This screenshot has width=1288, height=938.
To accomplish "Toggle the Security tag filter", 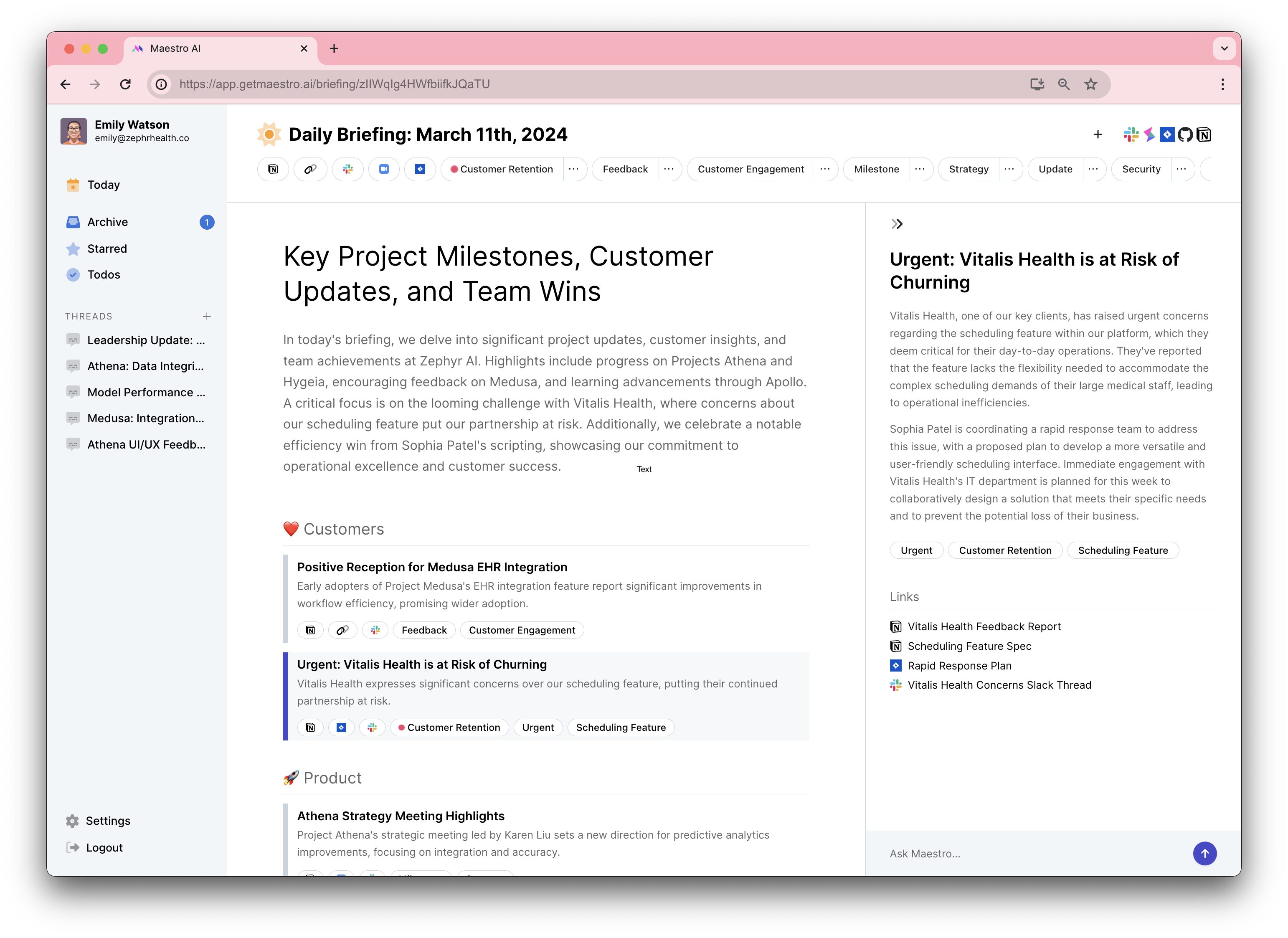I will coord(1141,169).
